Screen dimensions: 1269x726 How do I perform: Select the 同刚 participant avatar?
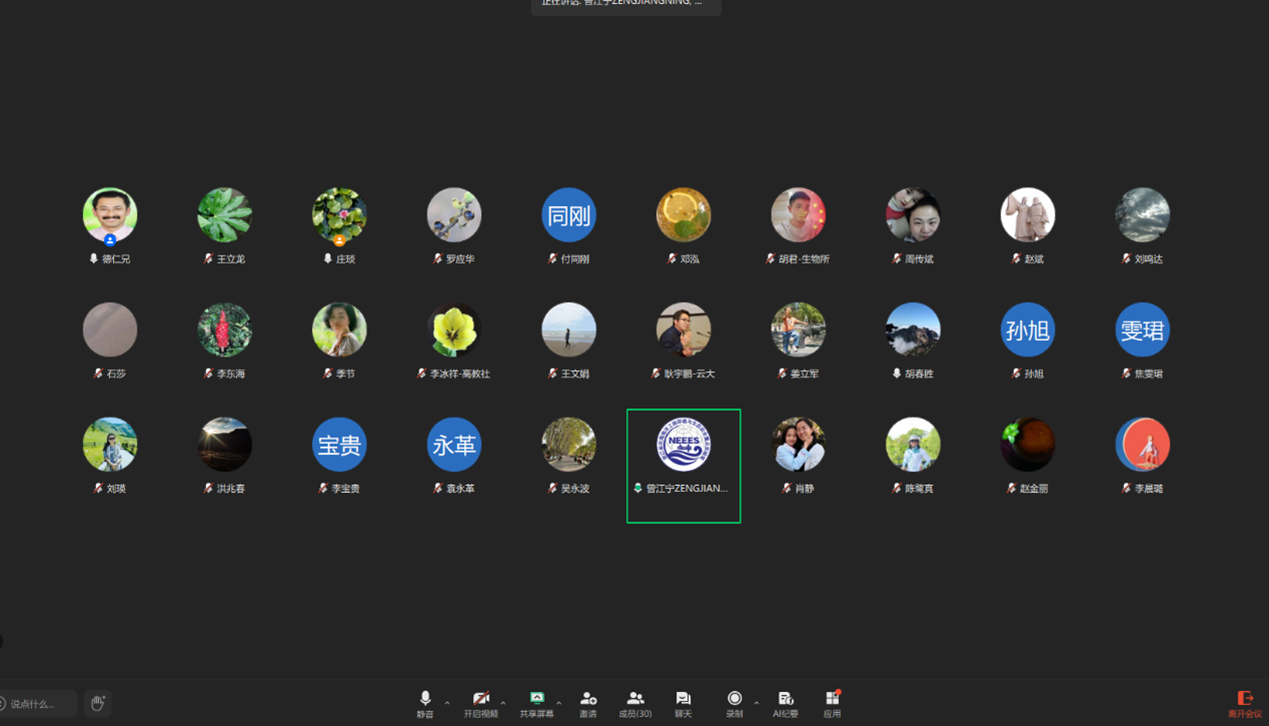coord(568,215)
